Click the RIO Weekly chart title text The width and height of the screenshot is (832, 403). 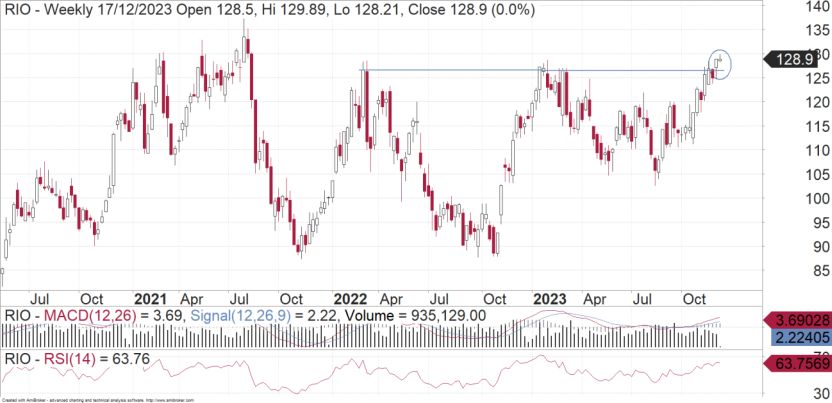click(270, 9)
